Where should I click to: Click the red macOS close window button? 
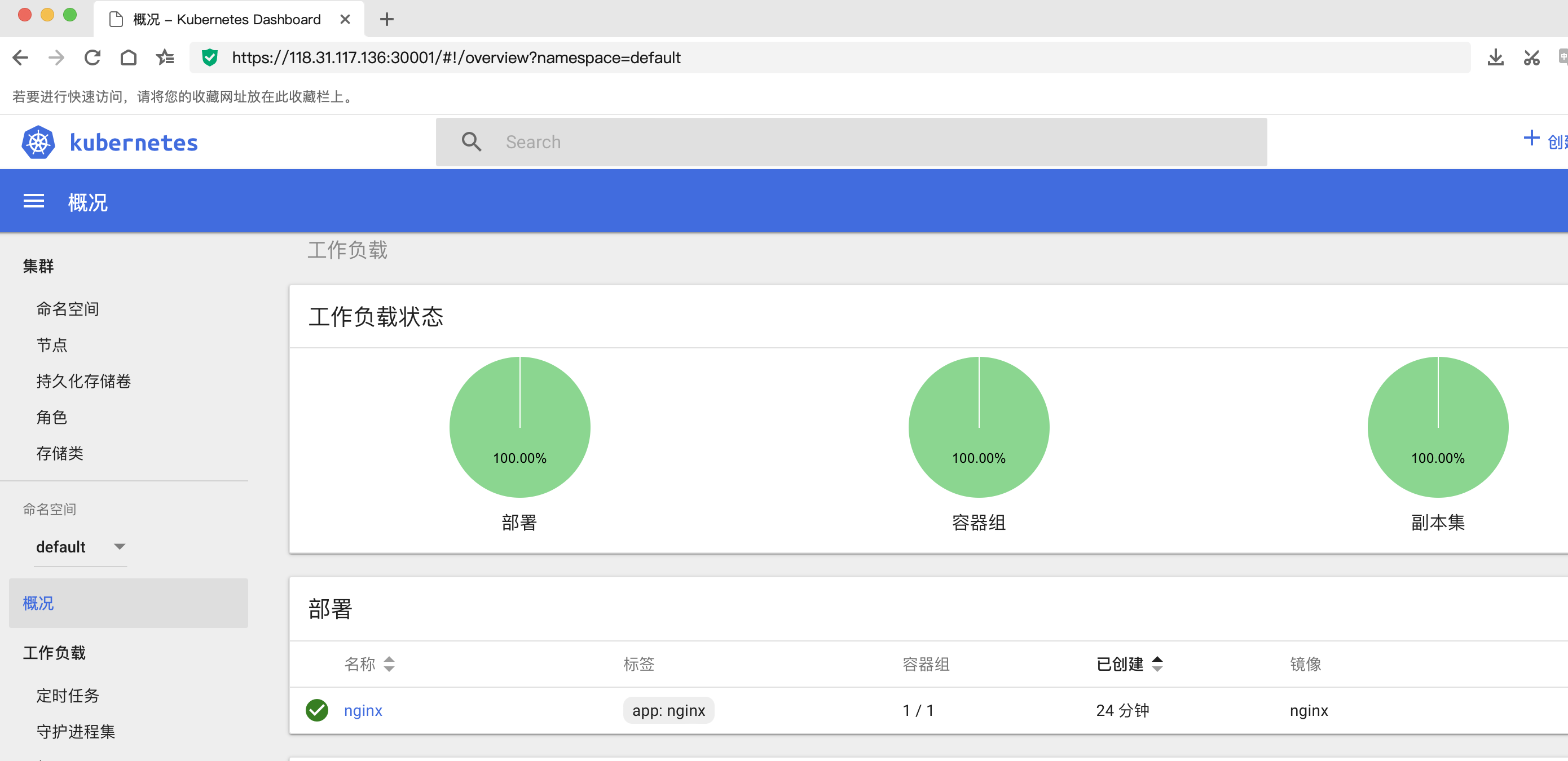tap(24, 15)
